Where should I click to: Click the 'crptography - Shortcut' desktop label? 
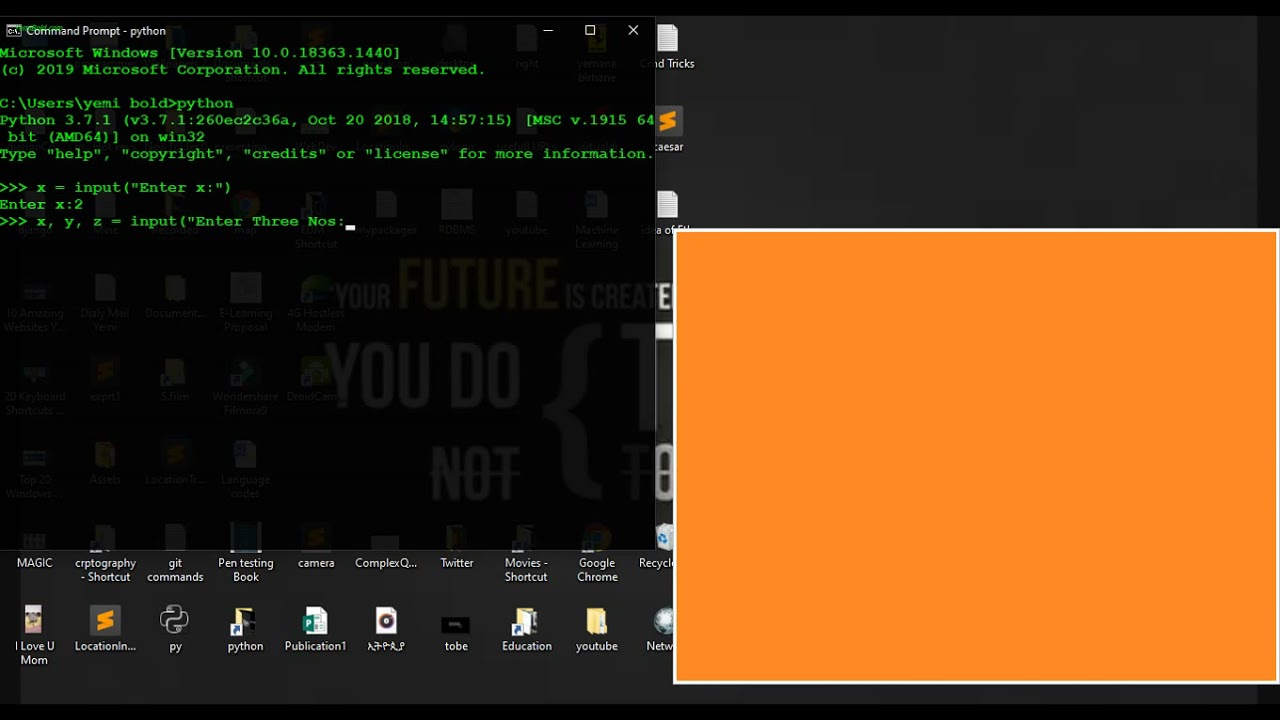[x=105, y=570]
